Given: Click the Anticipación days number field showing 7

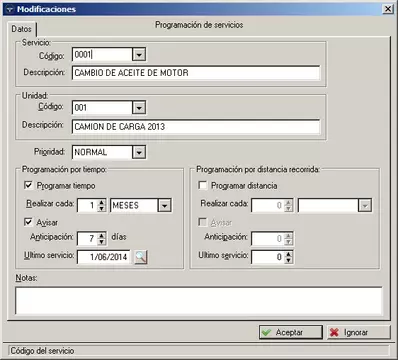Looking at the screenshot, I should (x=88, y=238).
